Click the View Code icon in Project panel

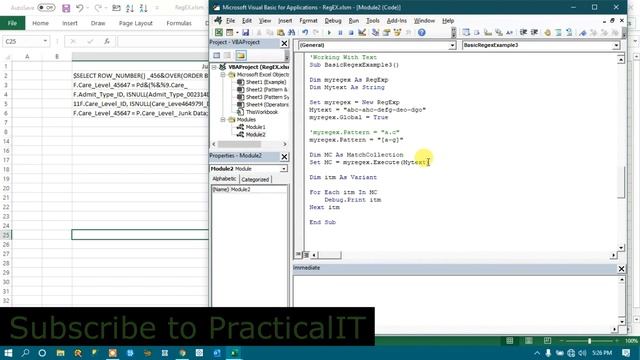tap(216, 56)
